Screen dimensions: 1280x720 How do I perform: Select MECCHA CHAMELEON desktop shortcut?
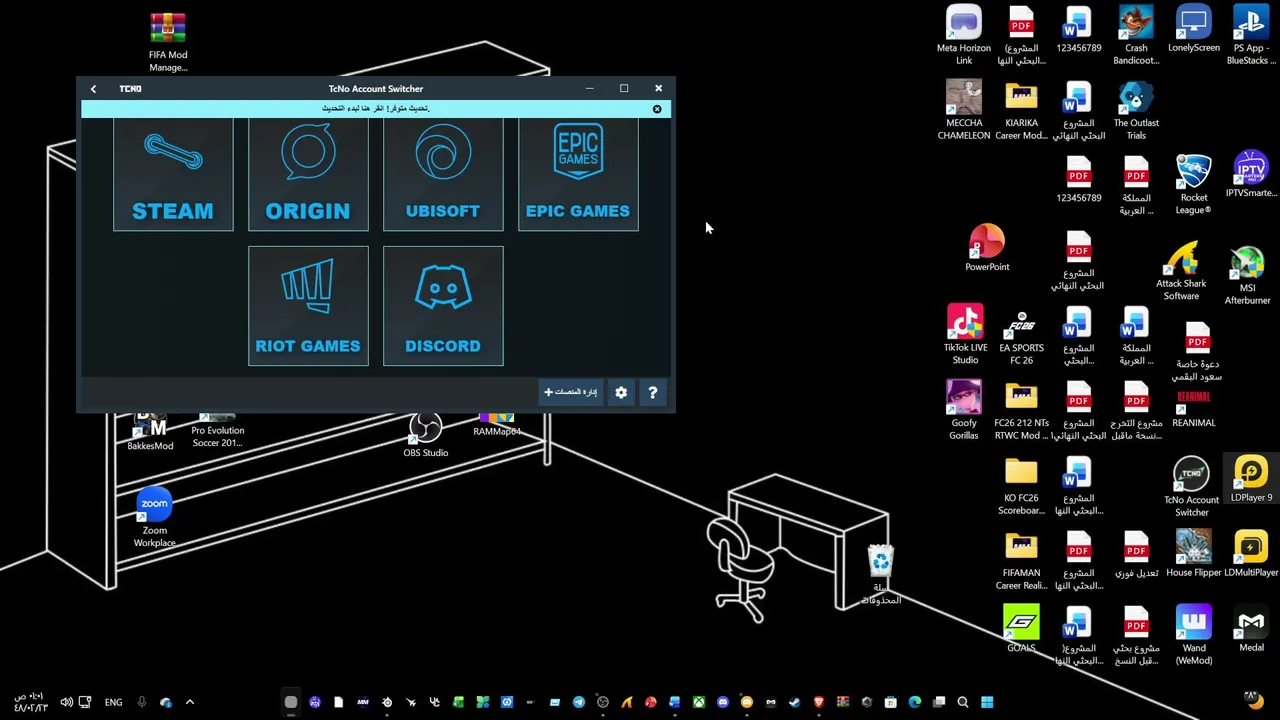(x=964, y=111)
